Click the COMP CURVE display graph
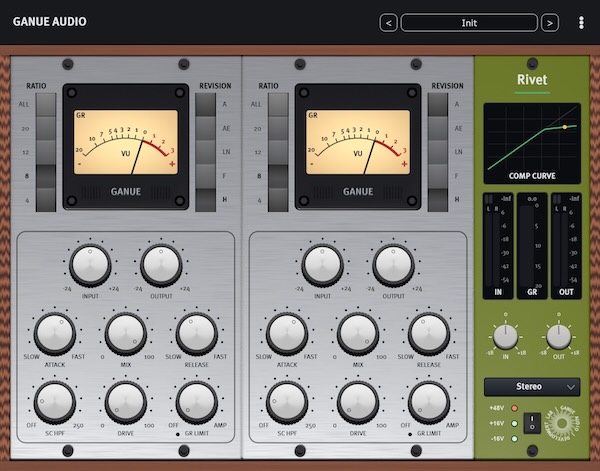 [532, 143]
